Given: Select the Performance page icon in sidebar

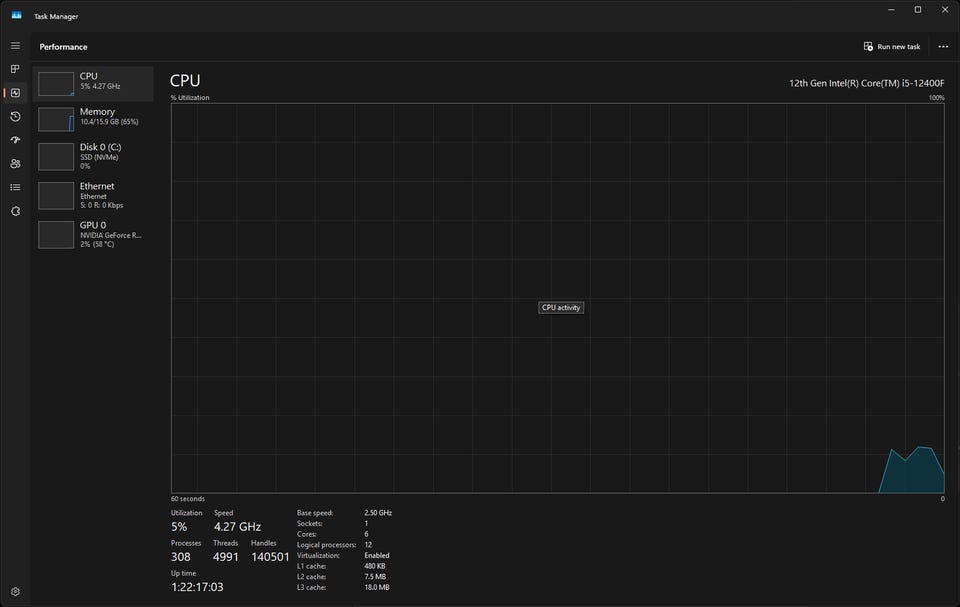Looking at the screenshot, I should click(x=15, y=93).
